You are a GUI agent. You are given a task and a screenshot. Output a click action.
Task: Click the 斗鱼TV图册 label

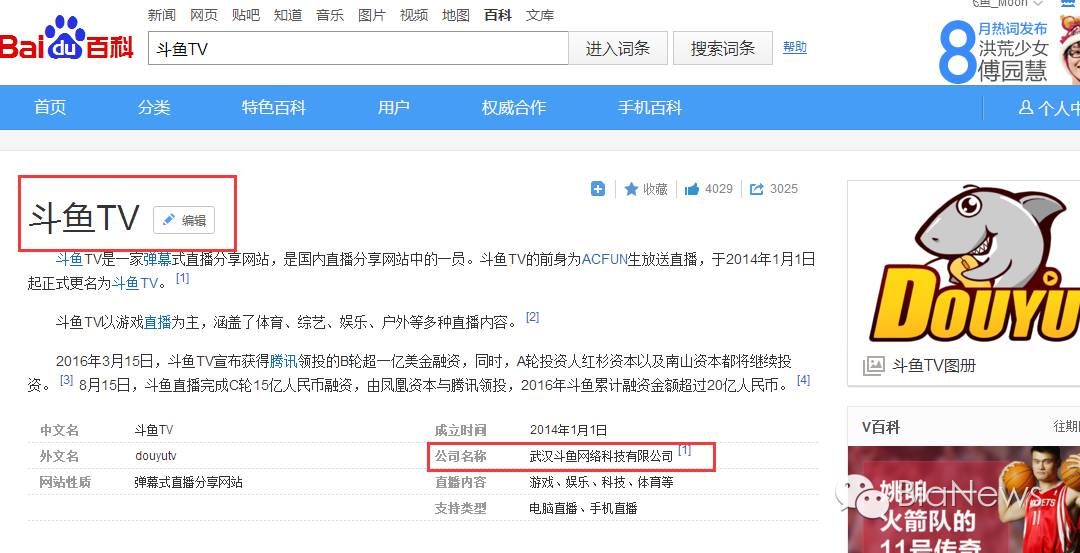click(x=933, y=366)
